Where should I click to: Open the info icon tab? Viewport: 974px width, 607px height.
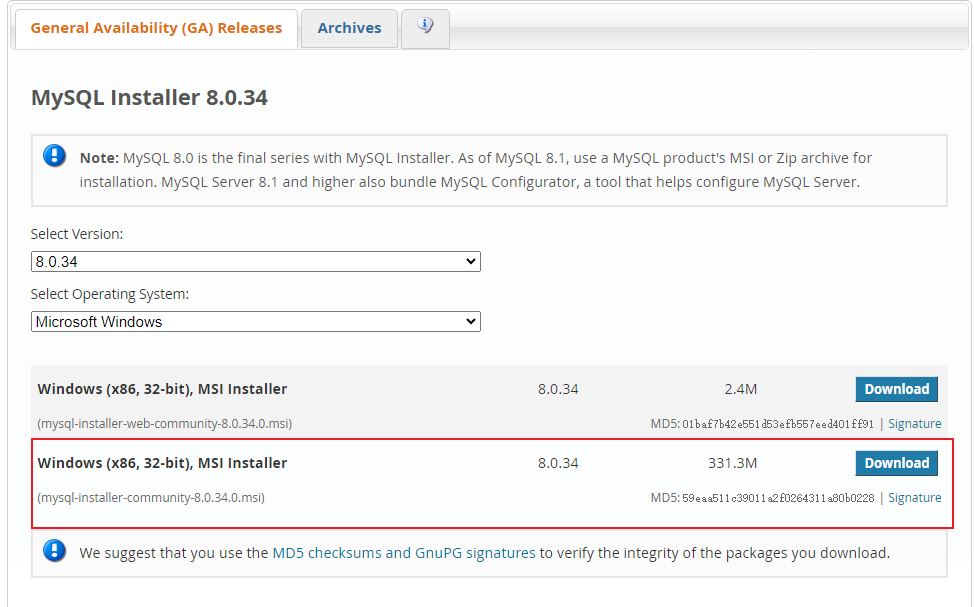(426, 28)
